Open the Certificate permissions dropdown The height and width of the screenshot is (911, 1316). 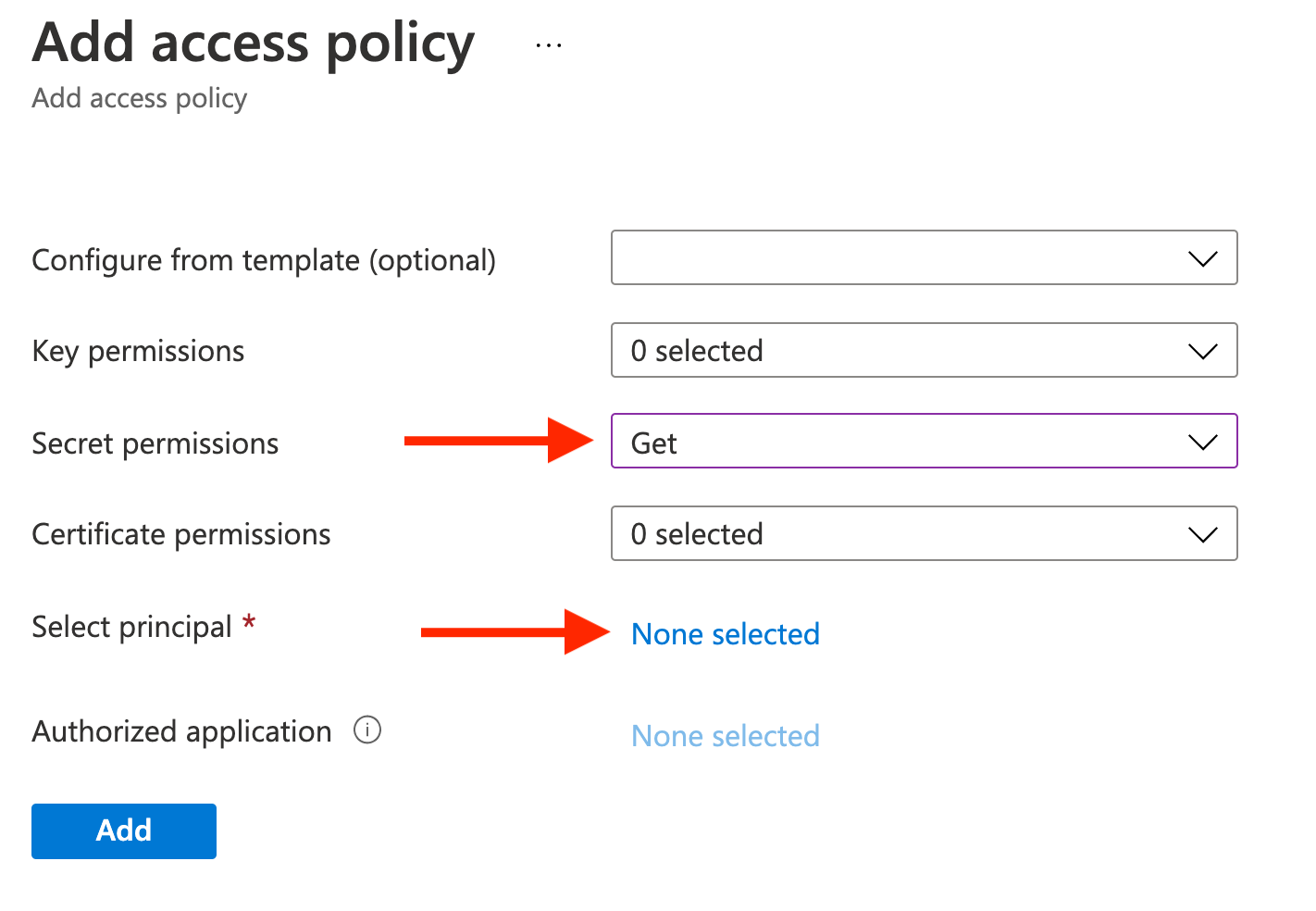coord(925,533)
